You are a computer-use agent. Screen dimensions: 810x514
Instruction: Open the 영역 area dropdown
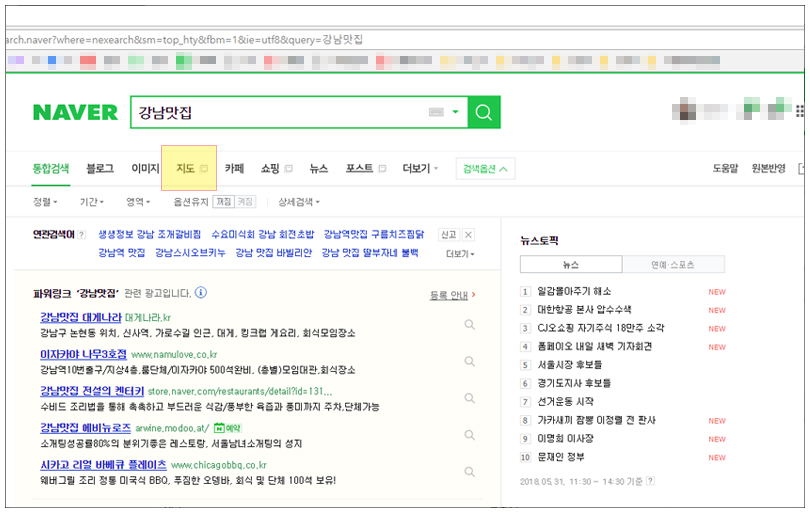[138, 201]
